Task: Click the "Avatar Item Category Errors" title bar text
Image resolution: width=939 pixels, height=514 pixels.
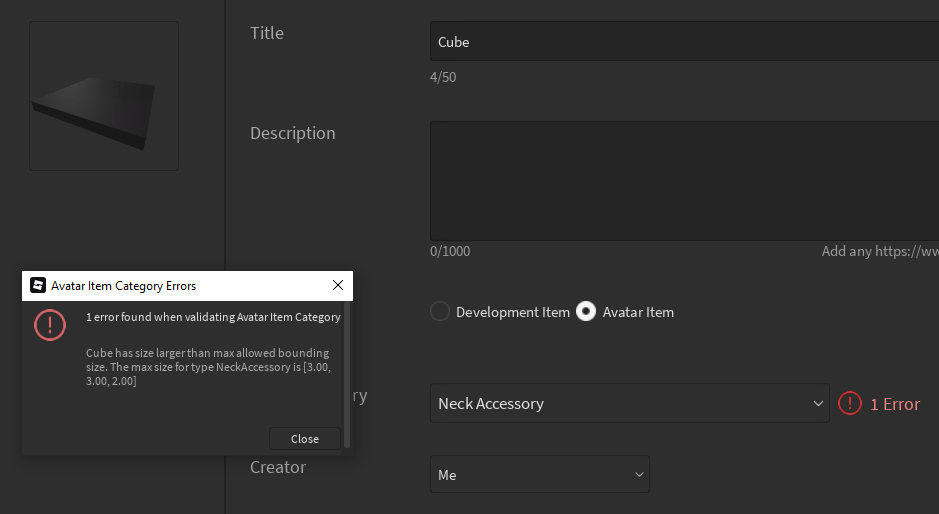Action: coord(123,286)
